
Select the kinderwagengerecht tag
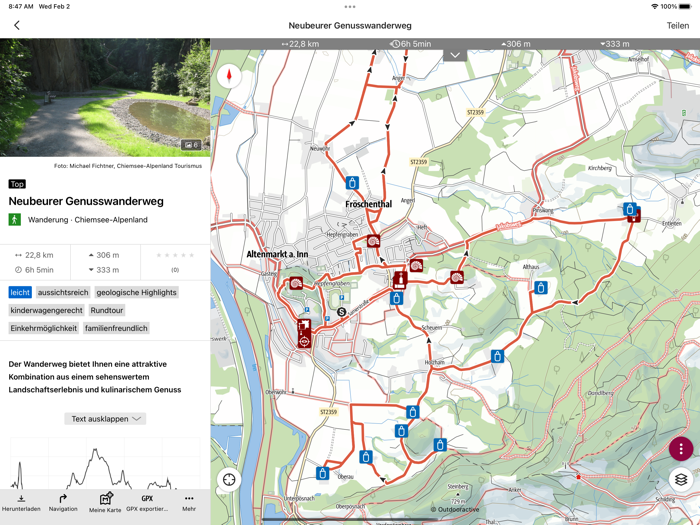click(x=46, y=310)
